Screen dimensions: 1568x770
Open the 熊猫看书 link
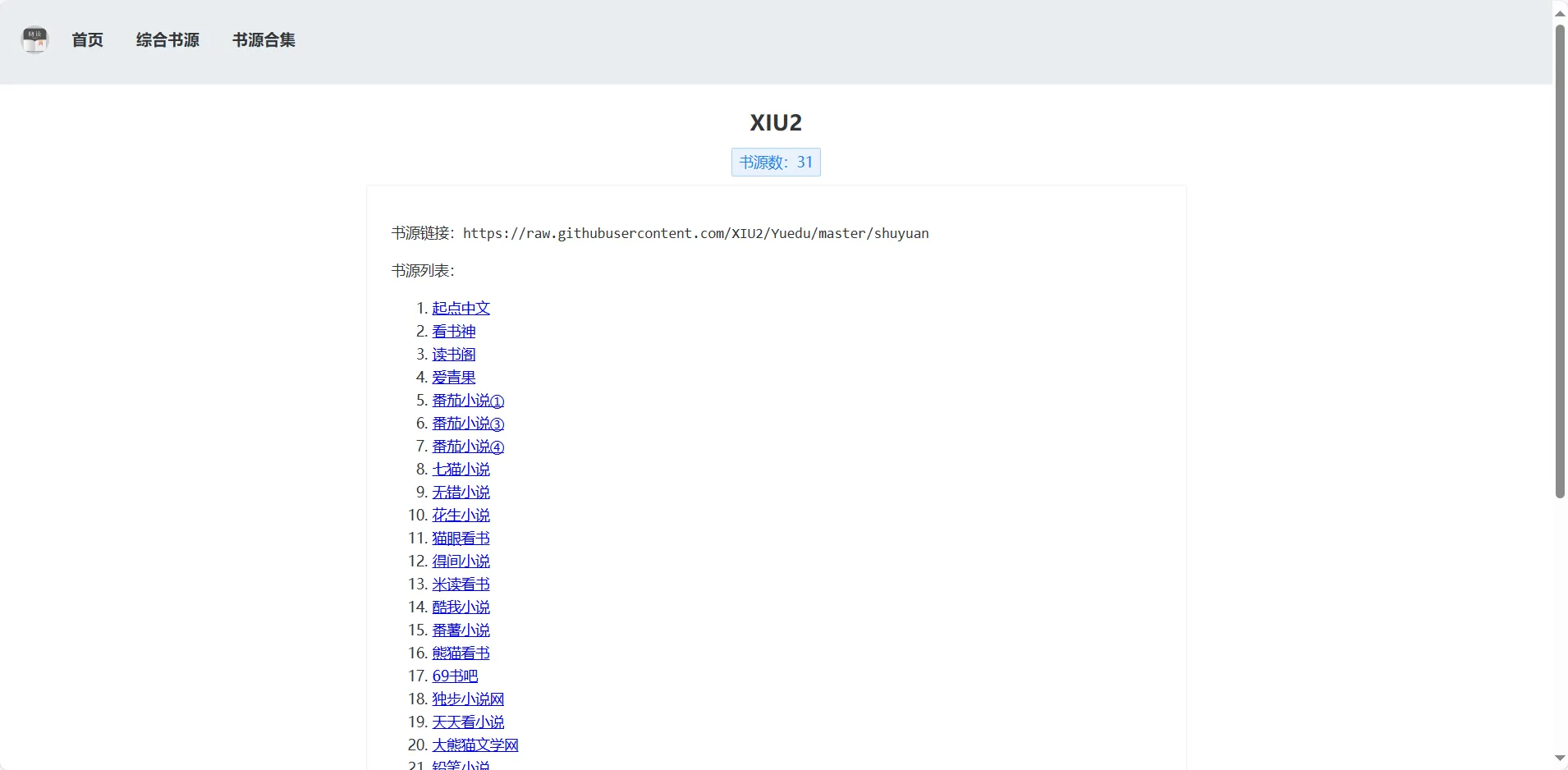[461, 653]
